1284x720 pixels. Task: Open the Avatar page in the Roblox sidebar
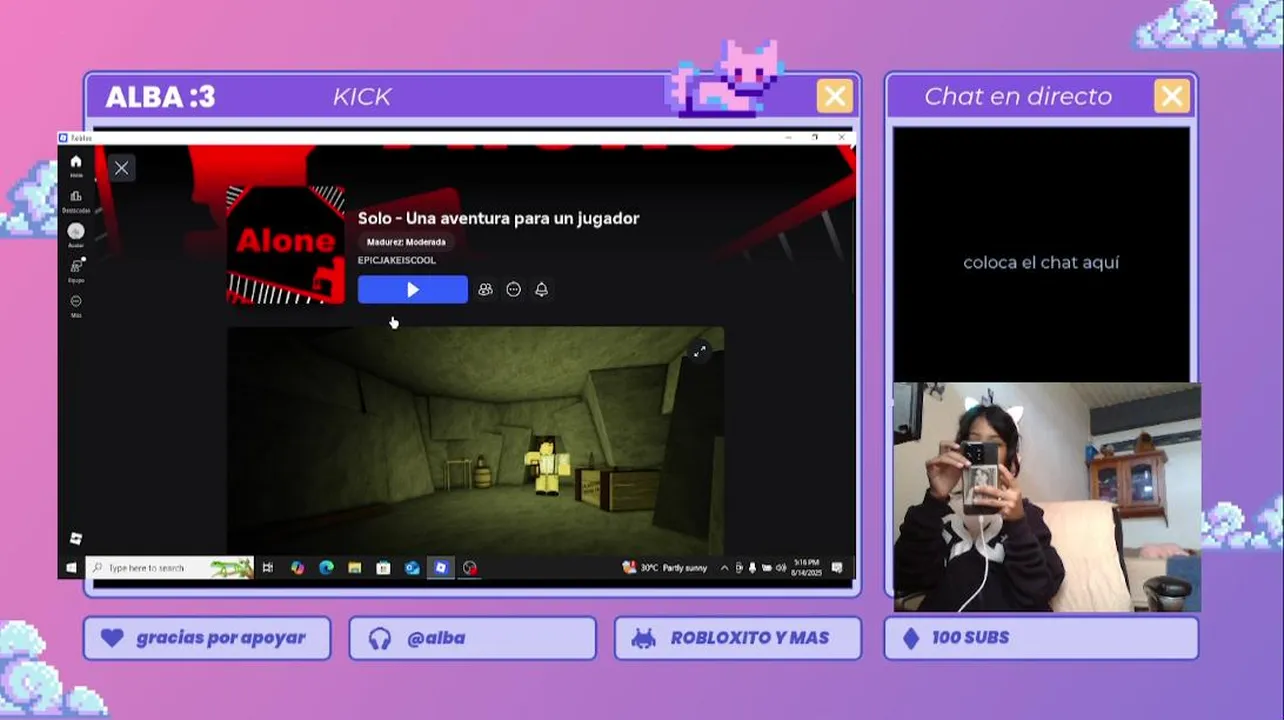[75, 235]
